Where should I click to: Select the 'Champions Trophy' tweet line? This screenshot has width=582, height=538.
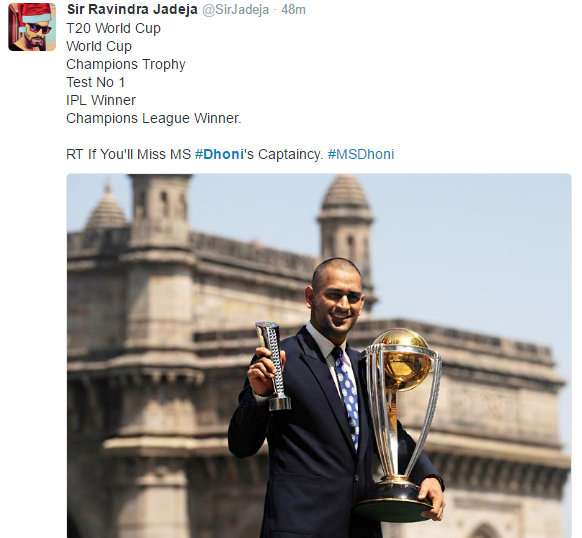tap(126, 64)
